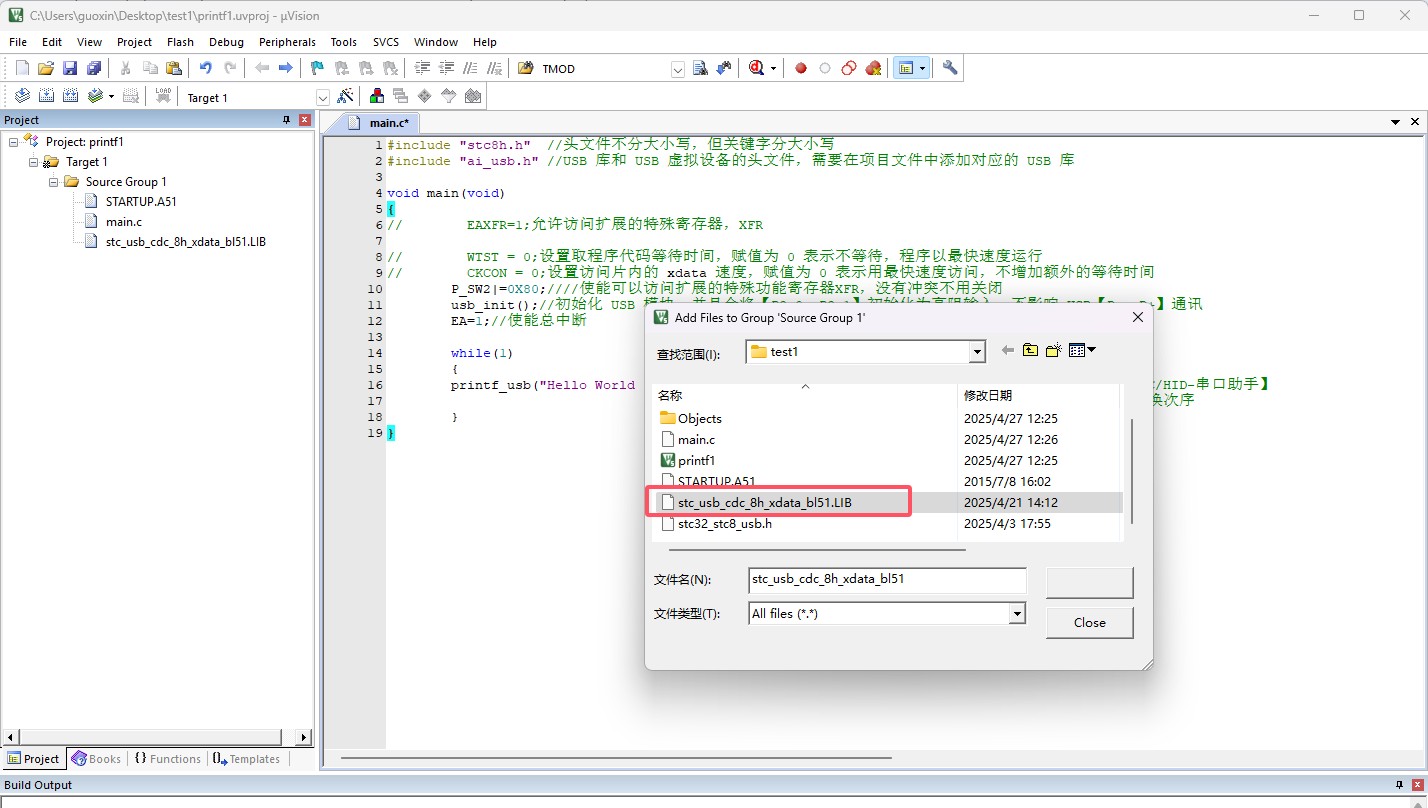Click Kill All Breakpoints icon
The image size is (1428, 808).
tap(873, 68)
